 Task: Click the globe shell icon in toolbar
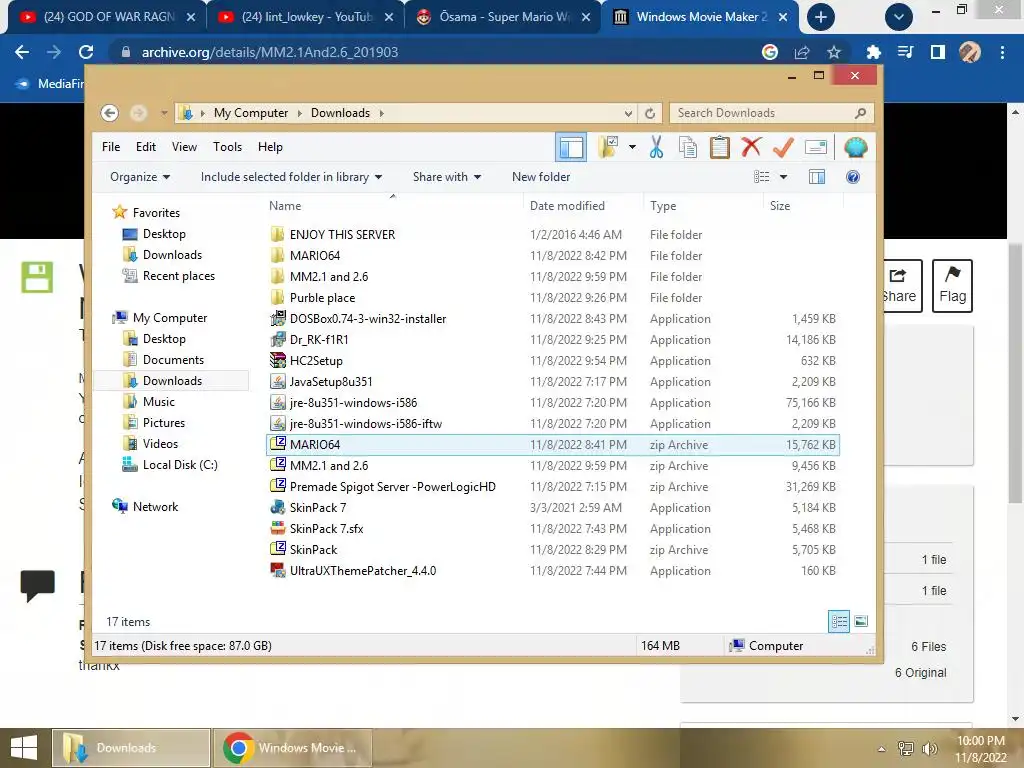coord(856,147)
